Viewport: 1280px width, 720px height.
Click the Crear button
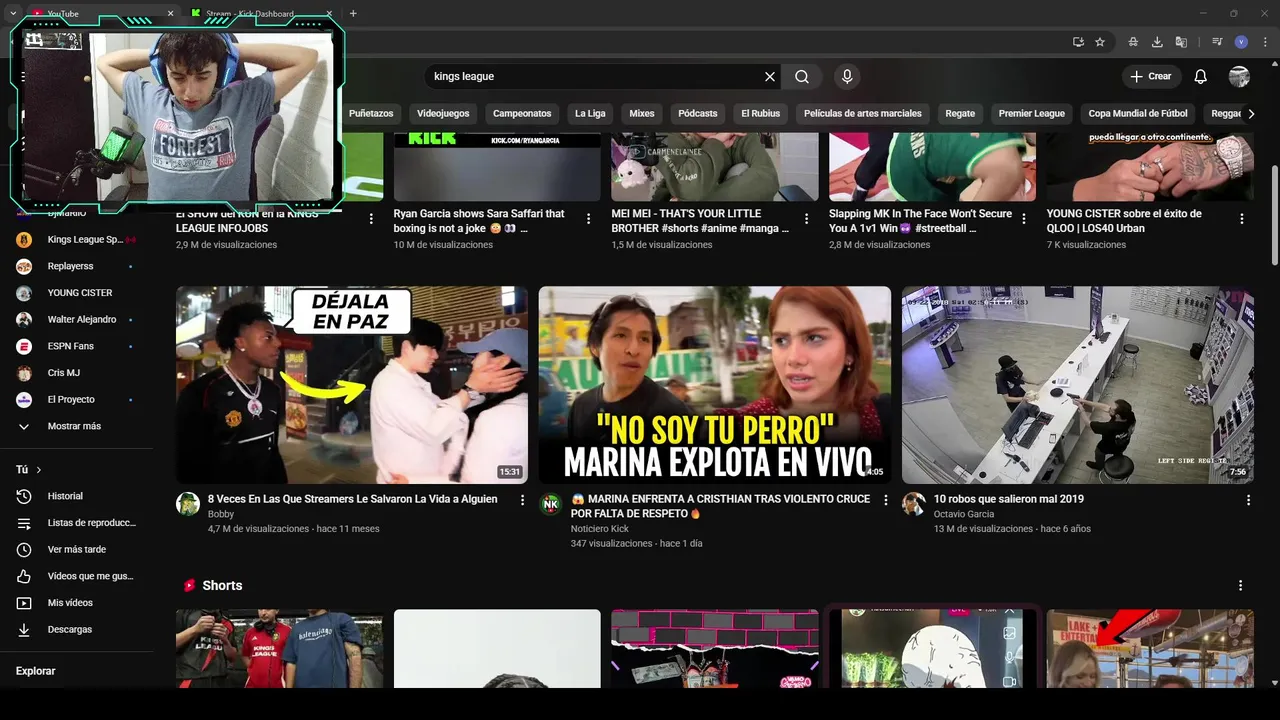[x=1151, y=76]
